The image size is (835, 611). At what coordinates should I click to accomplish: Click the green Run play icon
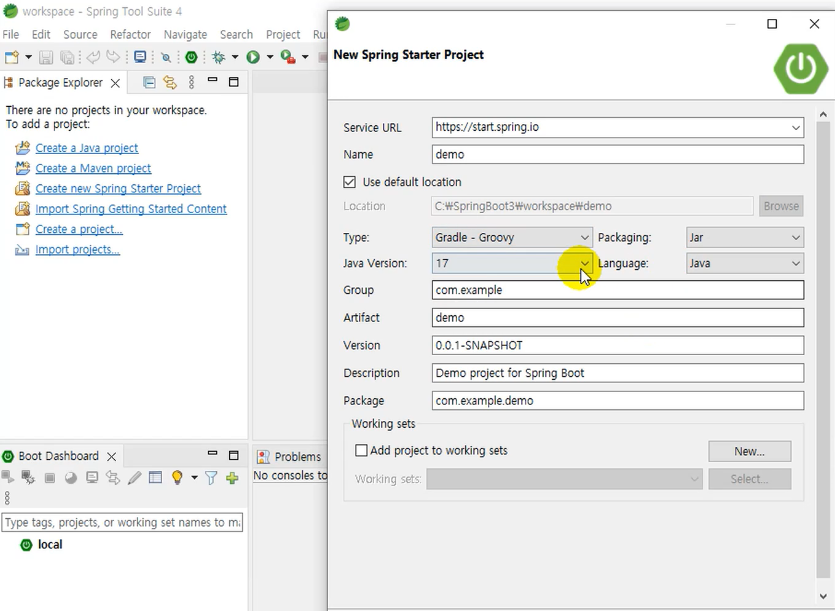click(x=253, y=57)
